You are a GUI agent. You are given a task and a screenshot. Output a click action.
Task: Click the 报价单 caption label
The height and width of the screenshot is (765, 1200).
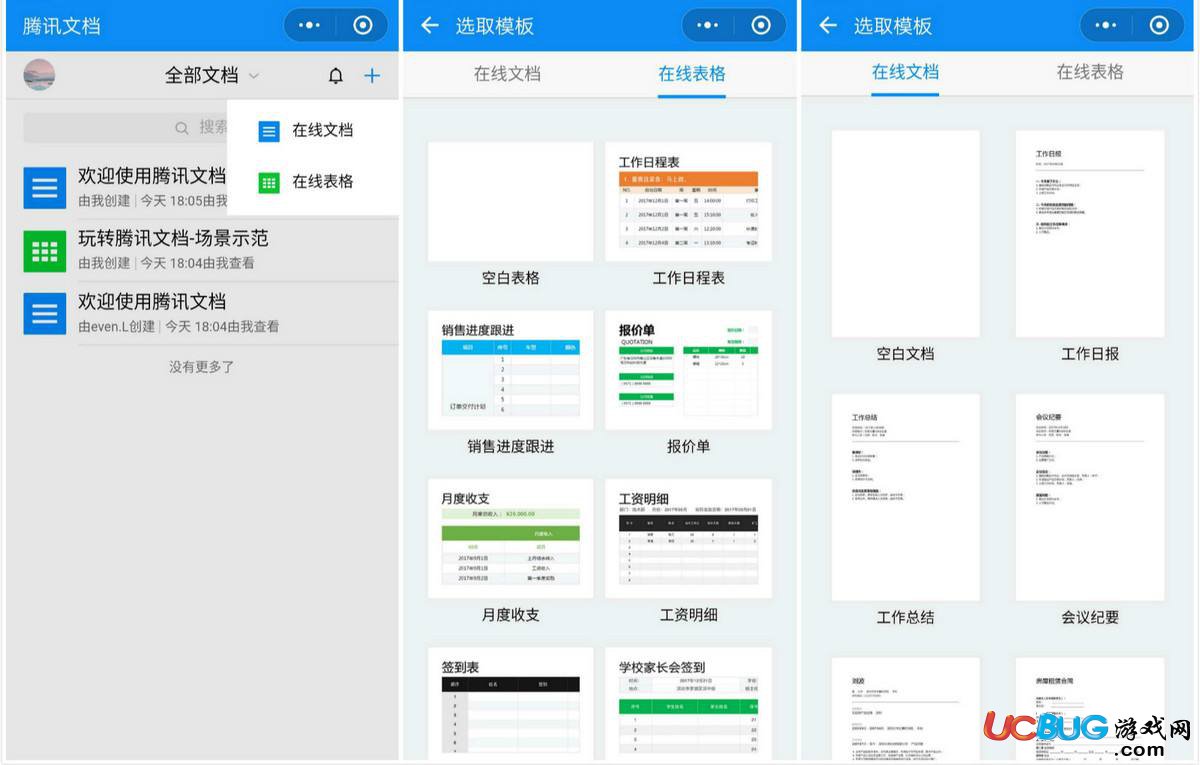coord(688,446)
